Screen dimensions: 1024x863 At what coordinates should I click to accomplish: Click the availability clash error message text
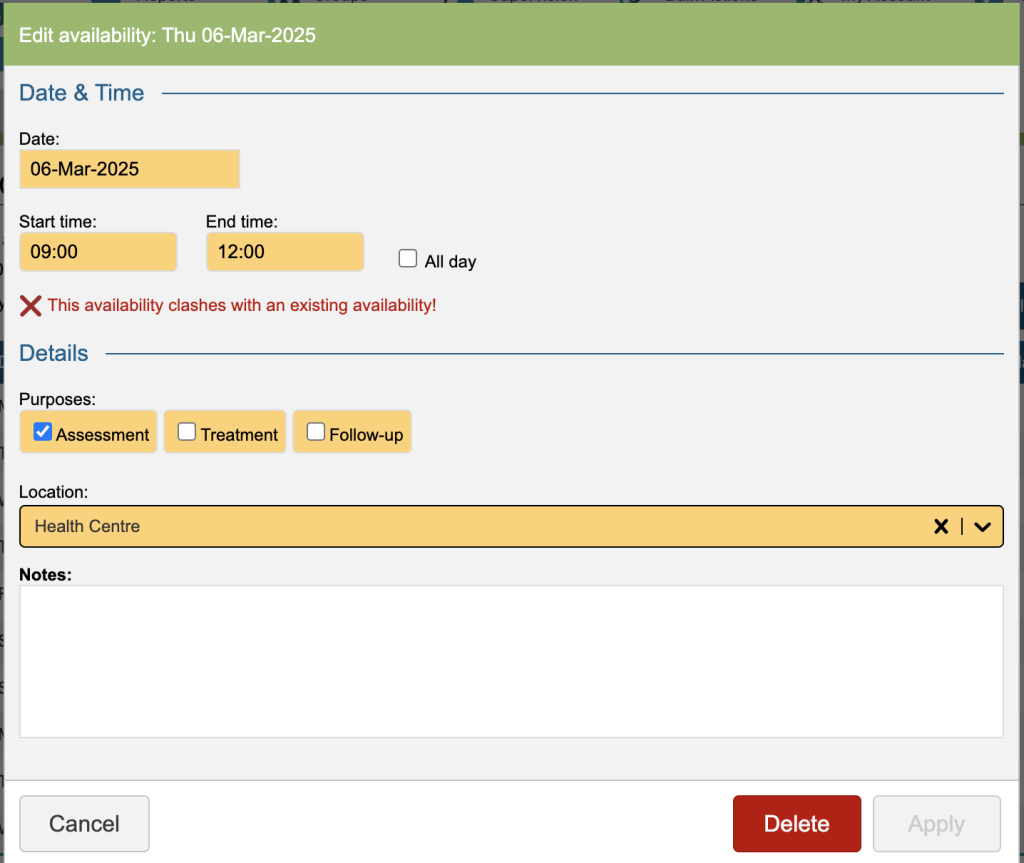tap(242, 306)
